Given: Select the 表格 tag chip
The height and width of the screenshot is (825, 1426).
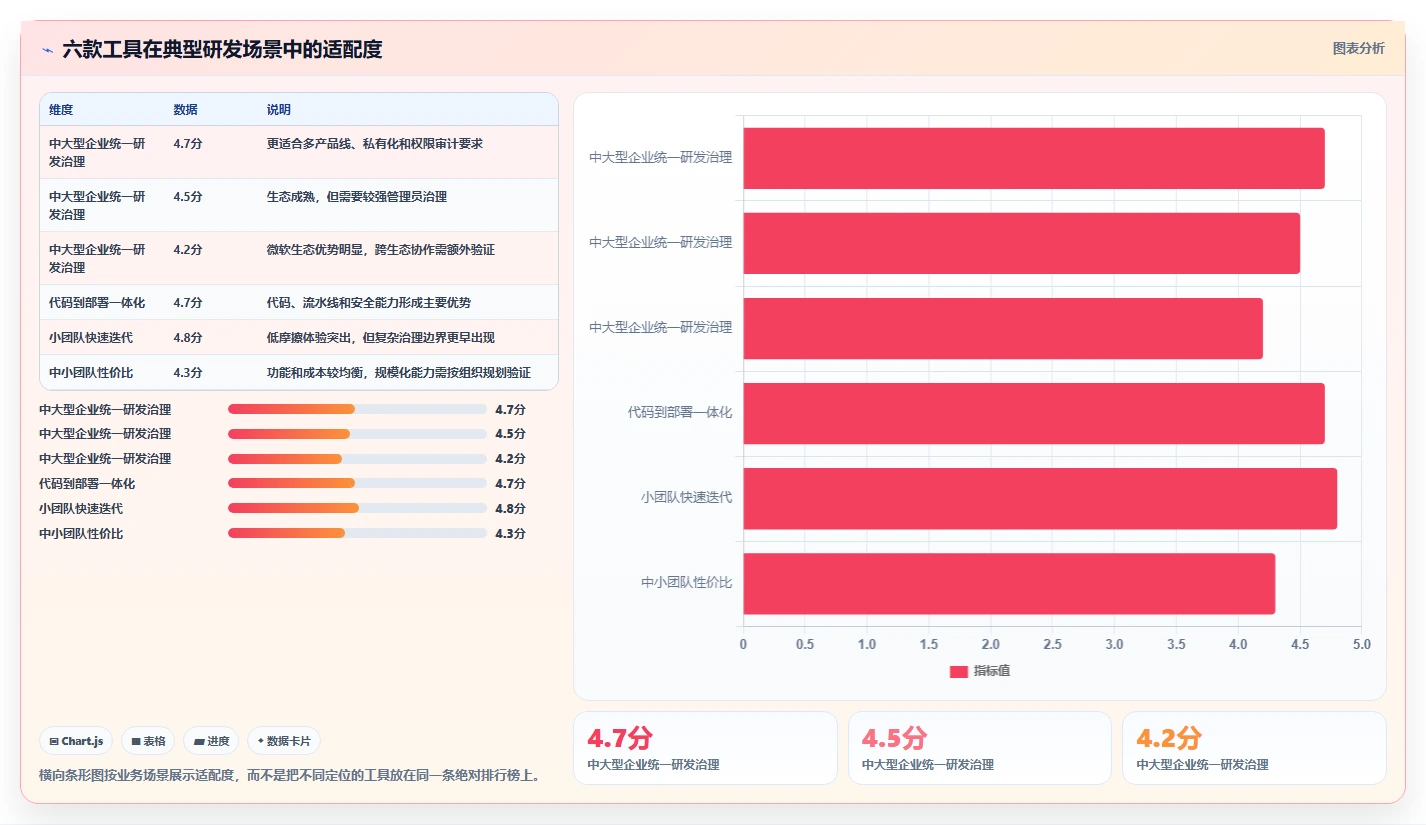Looking at the screenshot, I should click(148, 741).
